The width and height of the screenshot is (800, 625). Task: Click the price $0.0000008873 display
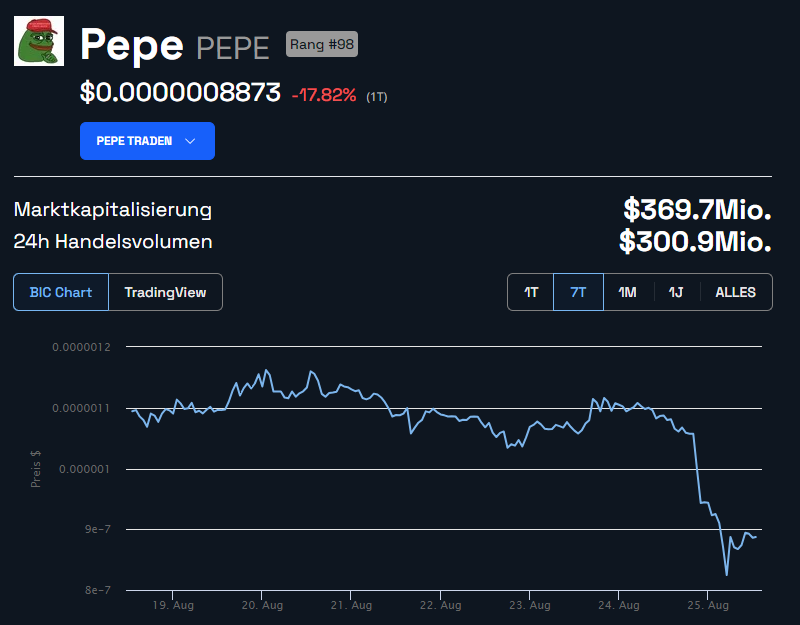click(x=182, y=92)
